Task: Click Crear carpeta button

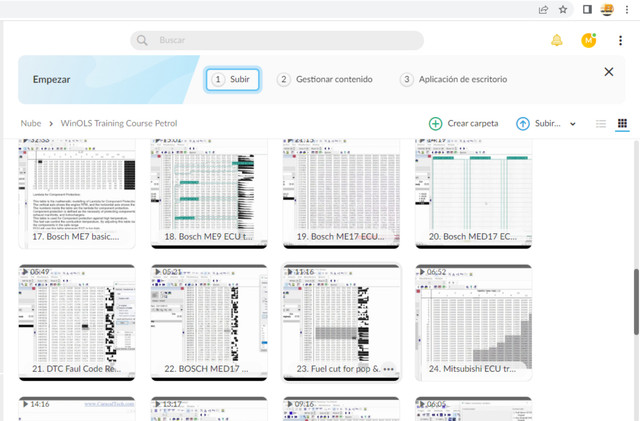Action: tap(464, 123)
